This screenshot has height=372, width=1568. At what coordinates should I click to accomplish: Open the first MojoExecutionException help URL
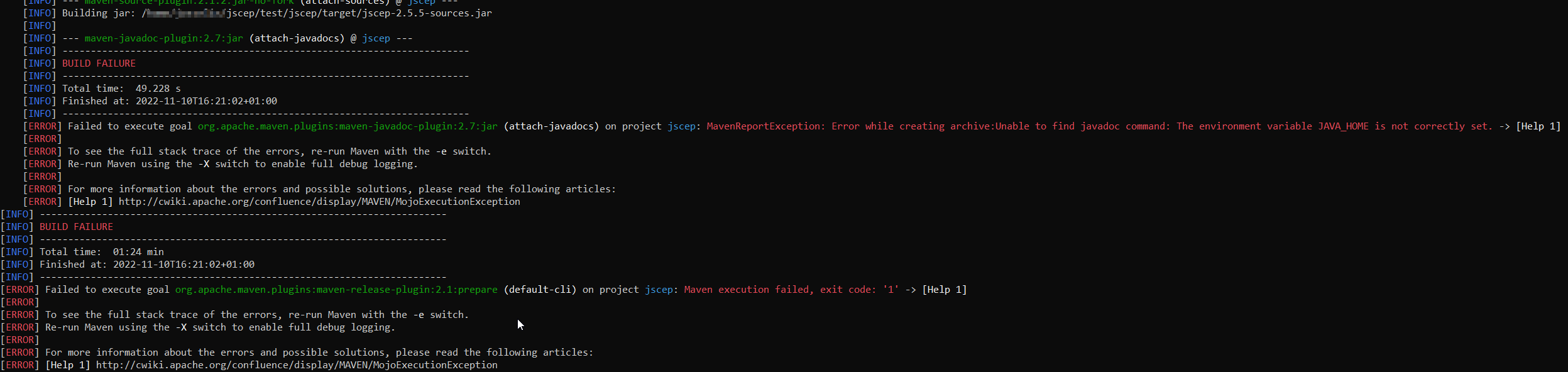pyautogui.click(x=319, y=202)
